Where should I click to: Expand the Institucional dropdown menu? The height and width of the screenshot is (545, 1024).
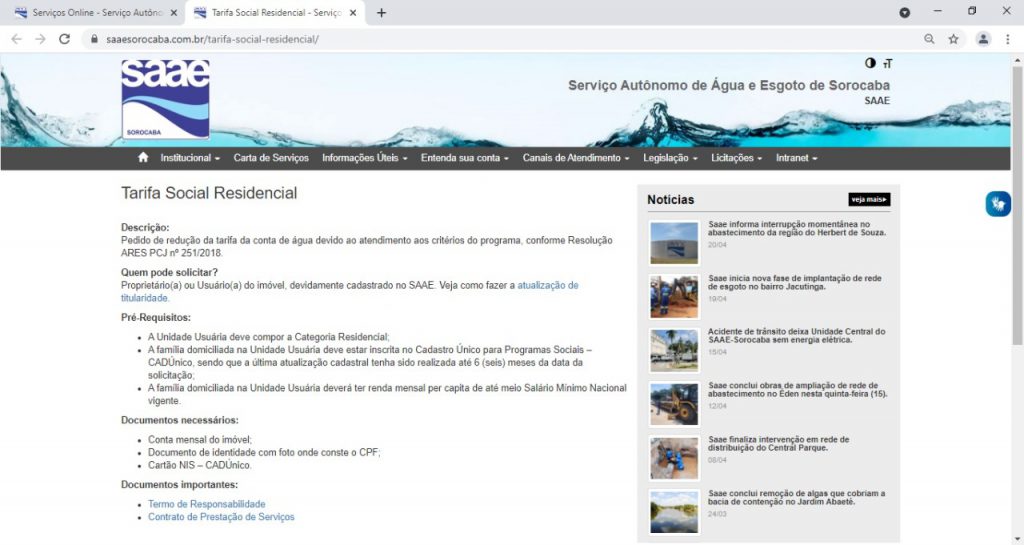pyautogui.click(x=190, y=158)
